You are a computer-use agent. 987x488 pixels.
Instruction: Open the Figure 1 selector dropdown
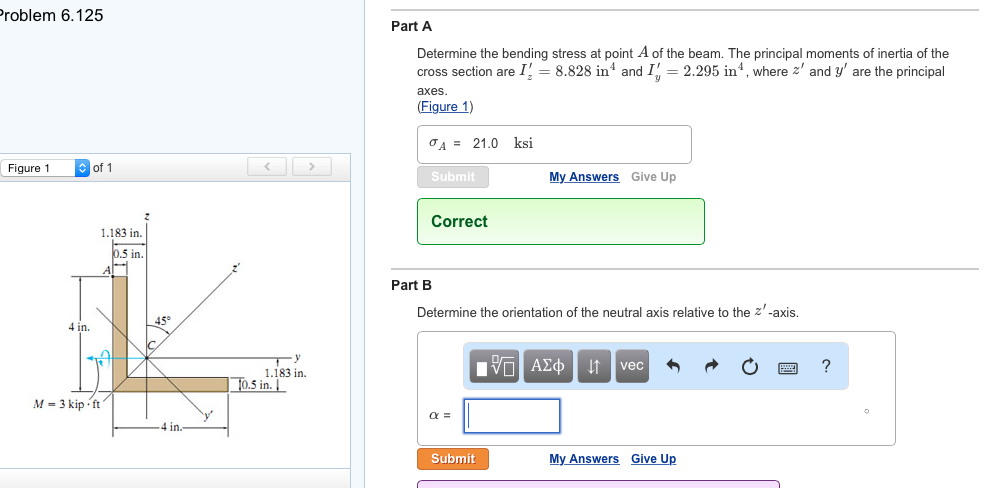pyautogui.click(x=45, y=167)
